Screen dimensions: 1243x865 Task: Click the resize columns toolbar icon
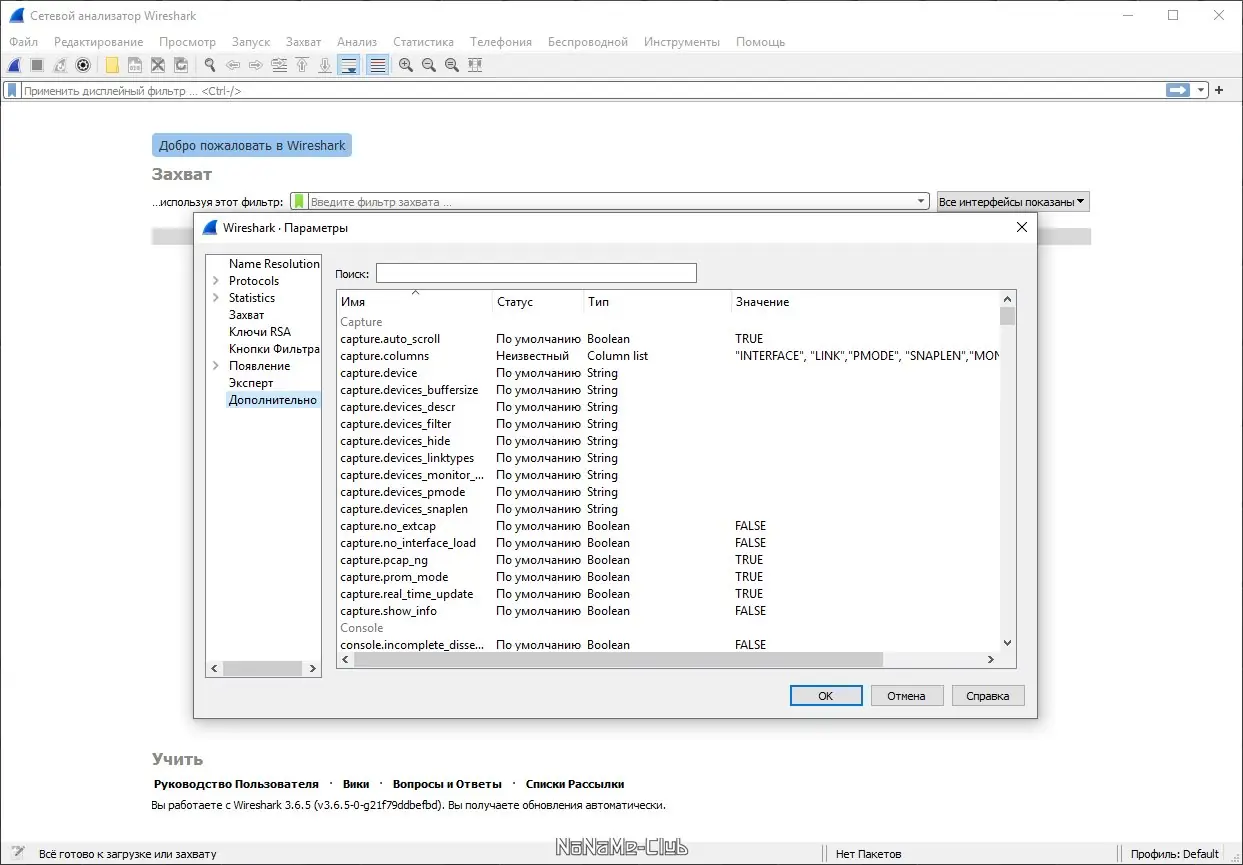point(475,65)
